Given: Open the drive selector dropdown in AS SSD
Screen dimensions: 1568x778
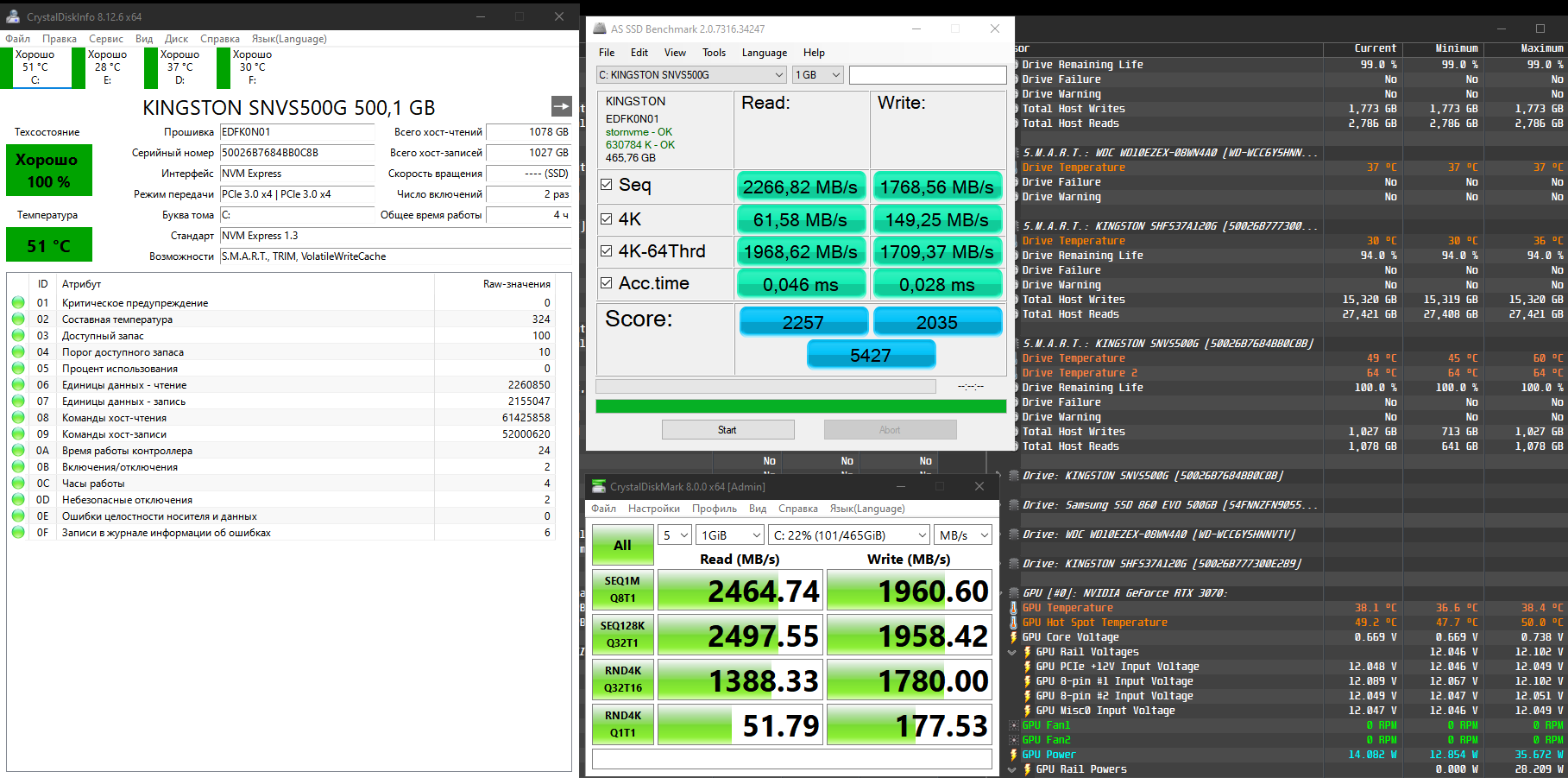Looking at the screenshot, I should point(691,75).
